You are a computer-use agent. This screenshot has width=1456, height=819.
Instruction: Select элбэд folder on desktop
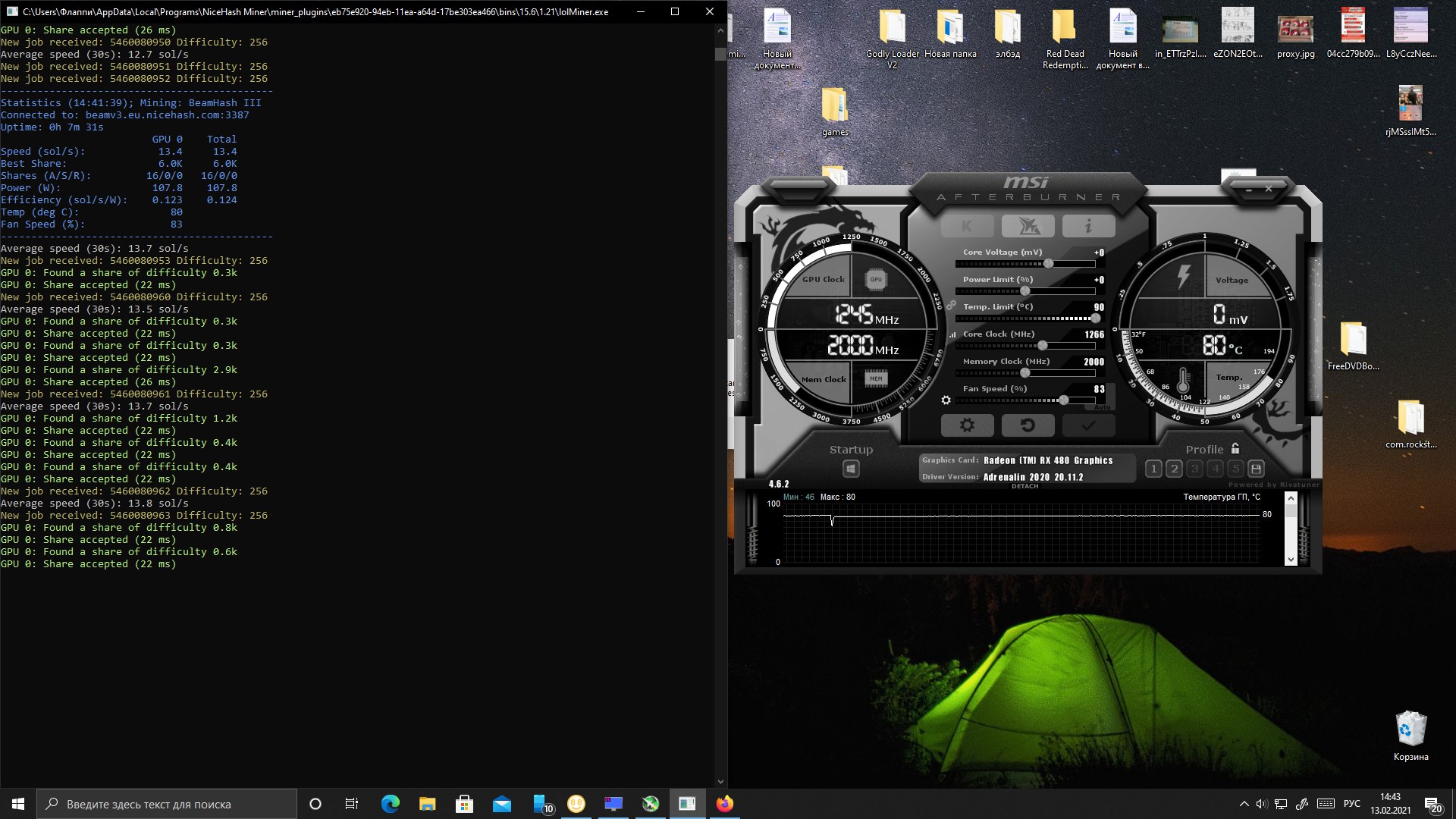[1008, 34]
